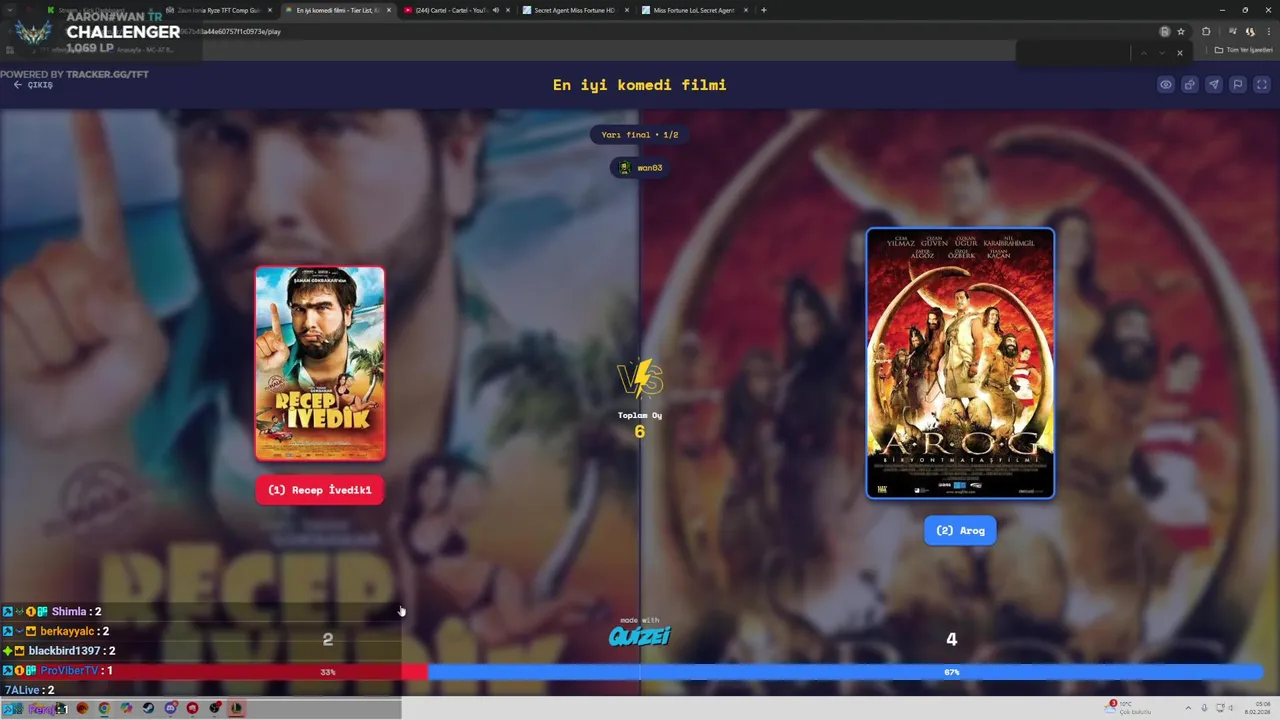The image size is (1280, 720).
Task: Switch to Secret Agent Miss Fortune HD tab
Action: click(x=575, y=10)
